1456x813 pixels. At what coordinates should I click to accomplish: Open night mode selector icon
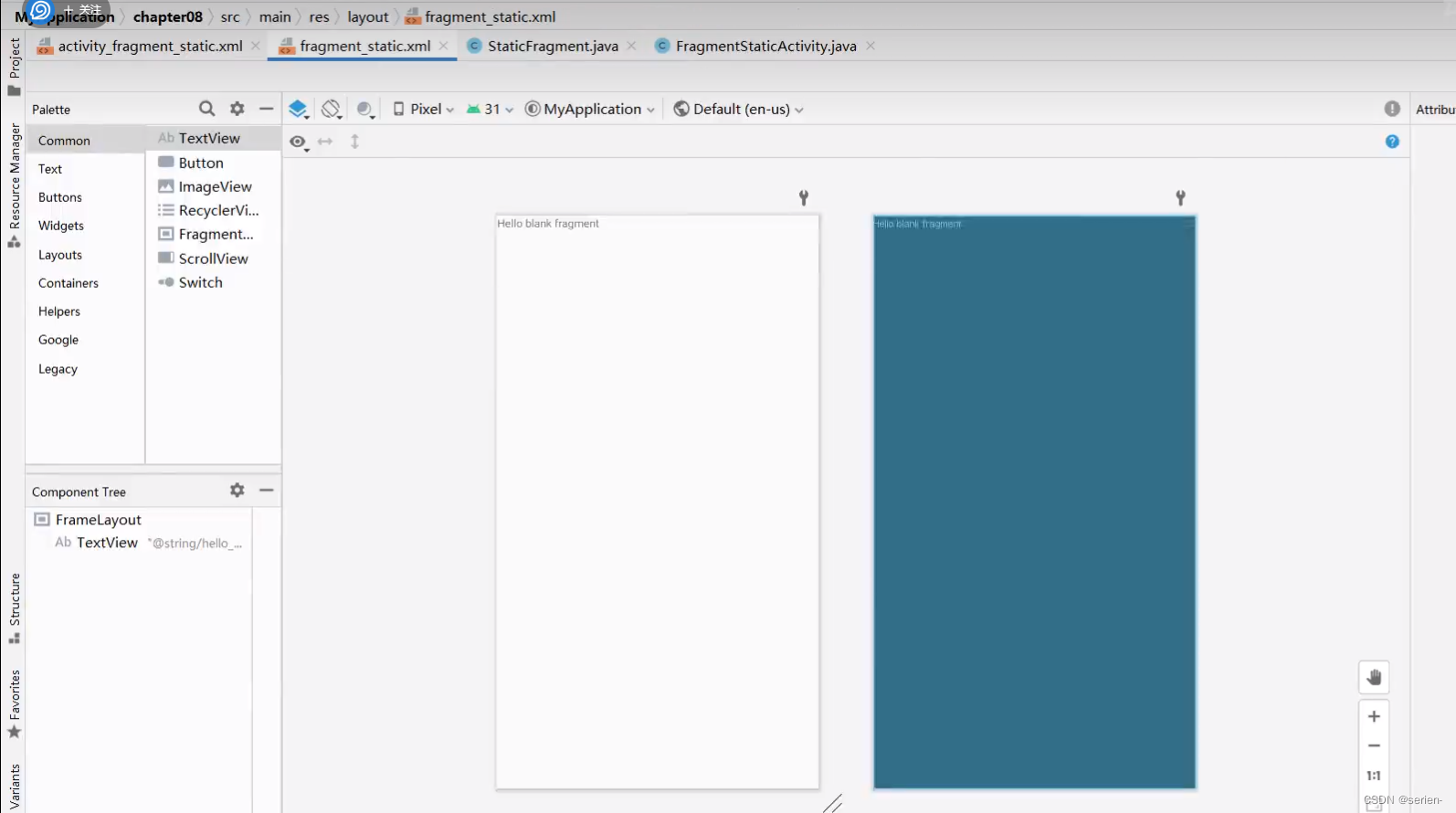(x=365, y=110)
